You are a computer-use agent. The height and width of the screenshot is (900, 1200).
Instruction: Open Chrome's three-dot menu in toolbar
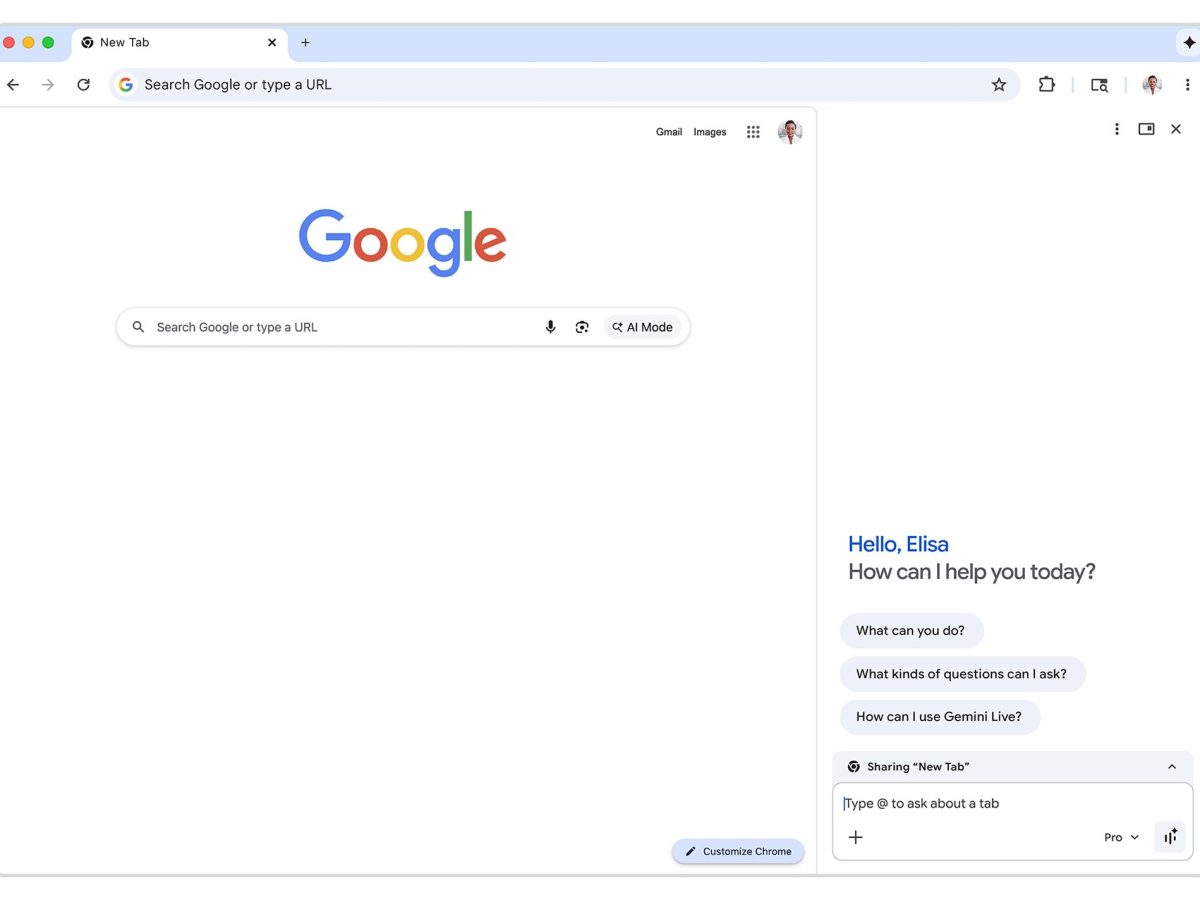[1188, 85]
